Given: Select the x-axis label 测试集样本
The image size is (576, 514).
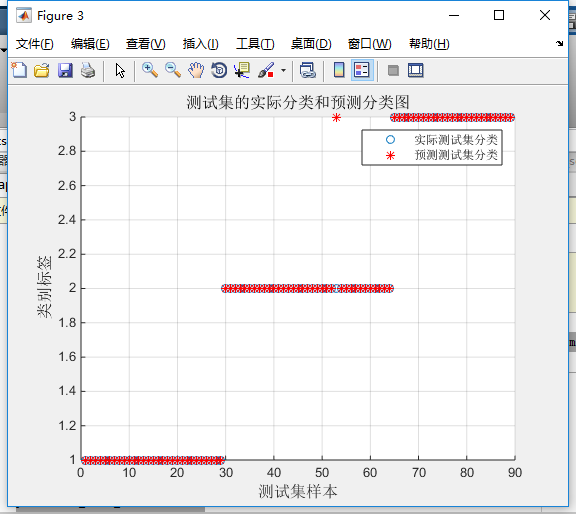Looking at the screenshot, I should [x=298, y=491].
